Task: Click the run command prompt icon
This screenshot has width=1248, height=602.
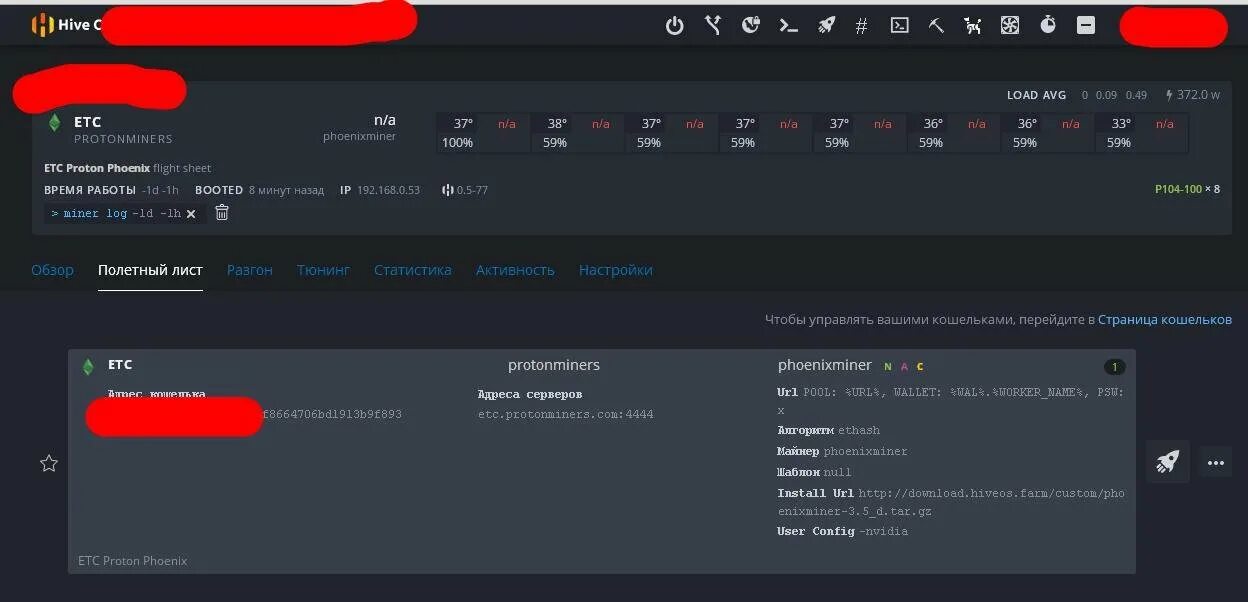Action: point(789,26)
